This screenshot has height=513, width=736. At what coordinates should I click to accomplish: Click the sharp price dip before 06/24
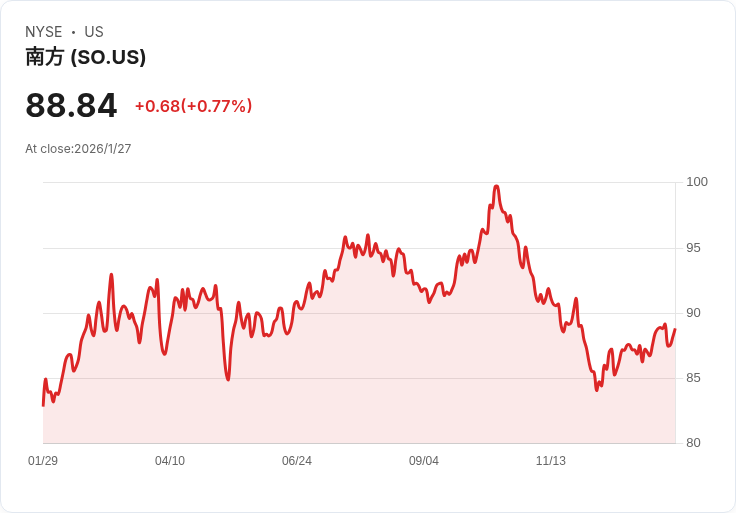(228, 379)
